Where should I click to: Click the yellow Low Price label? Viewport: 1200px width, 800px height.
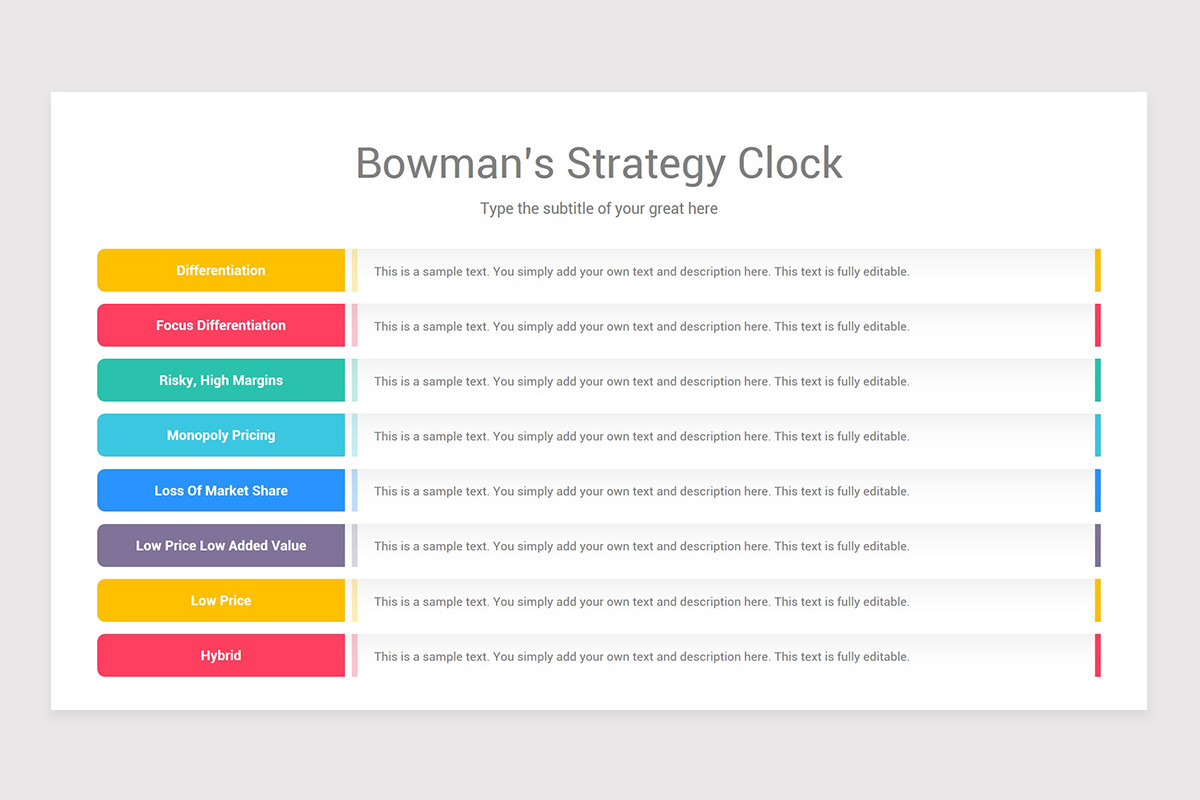pos(221,600)
